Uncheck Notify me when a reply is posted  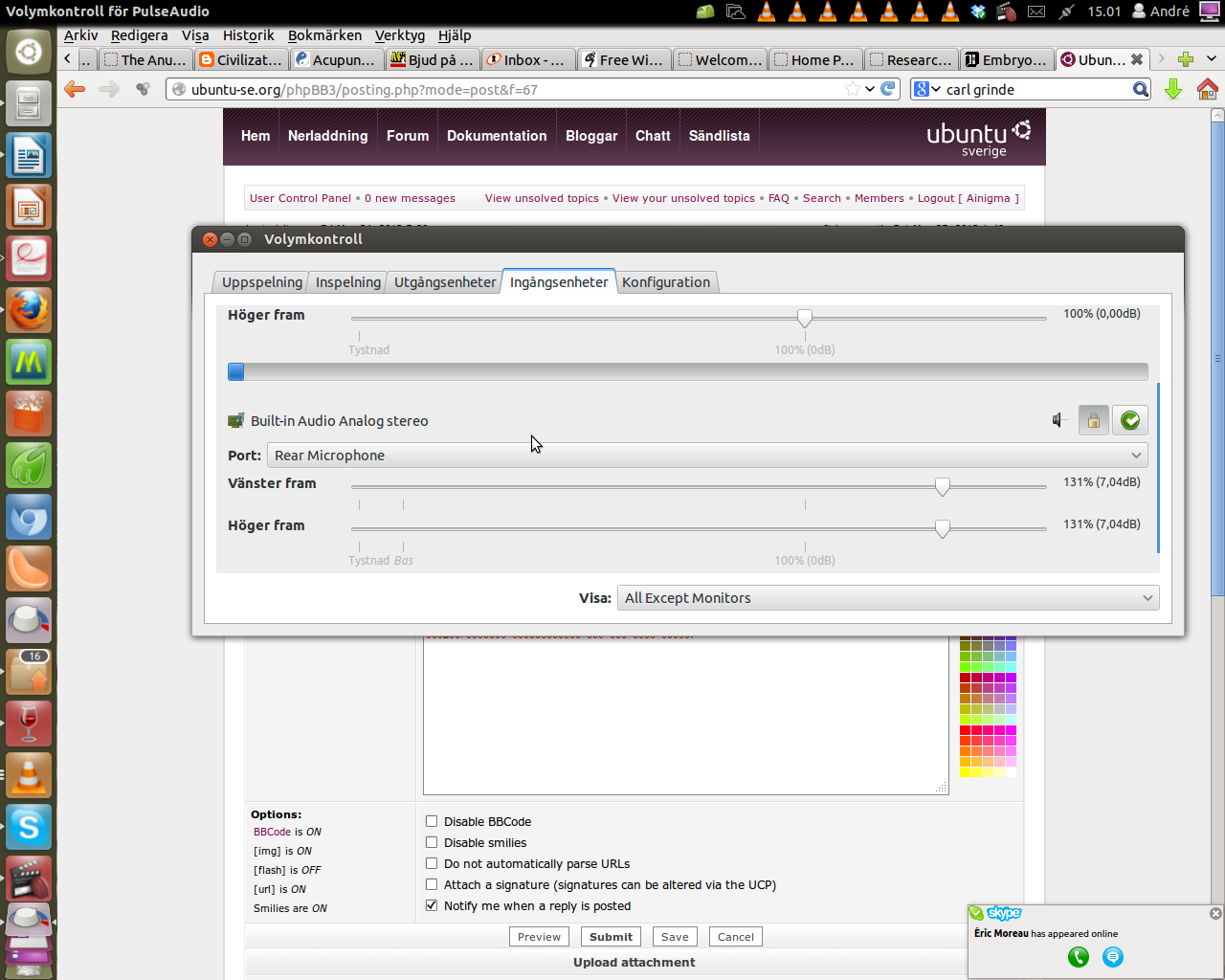[432, 905]
